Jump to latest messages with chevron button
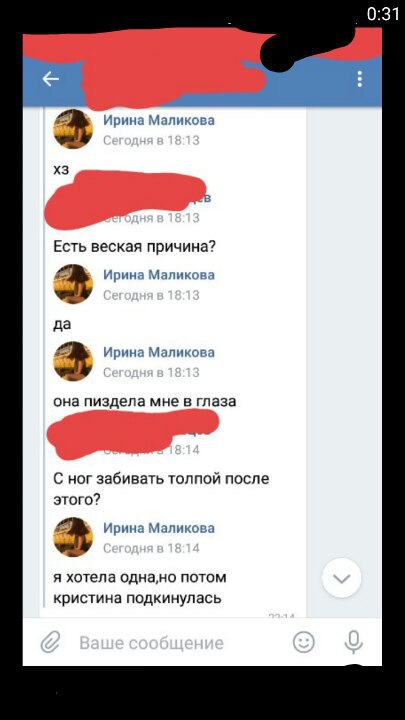Viewport: 405px width, 720px height. (342, 578)
